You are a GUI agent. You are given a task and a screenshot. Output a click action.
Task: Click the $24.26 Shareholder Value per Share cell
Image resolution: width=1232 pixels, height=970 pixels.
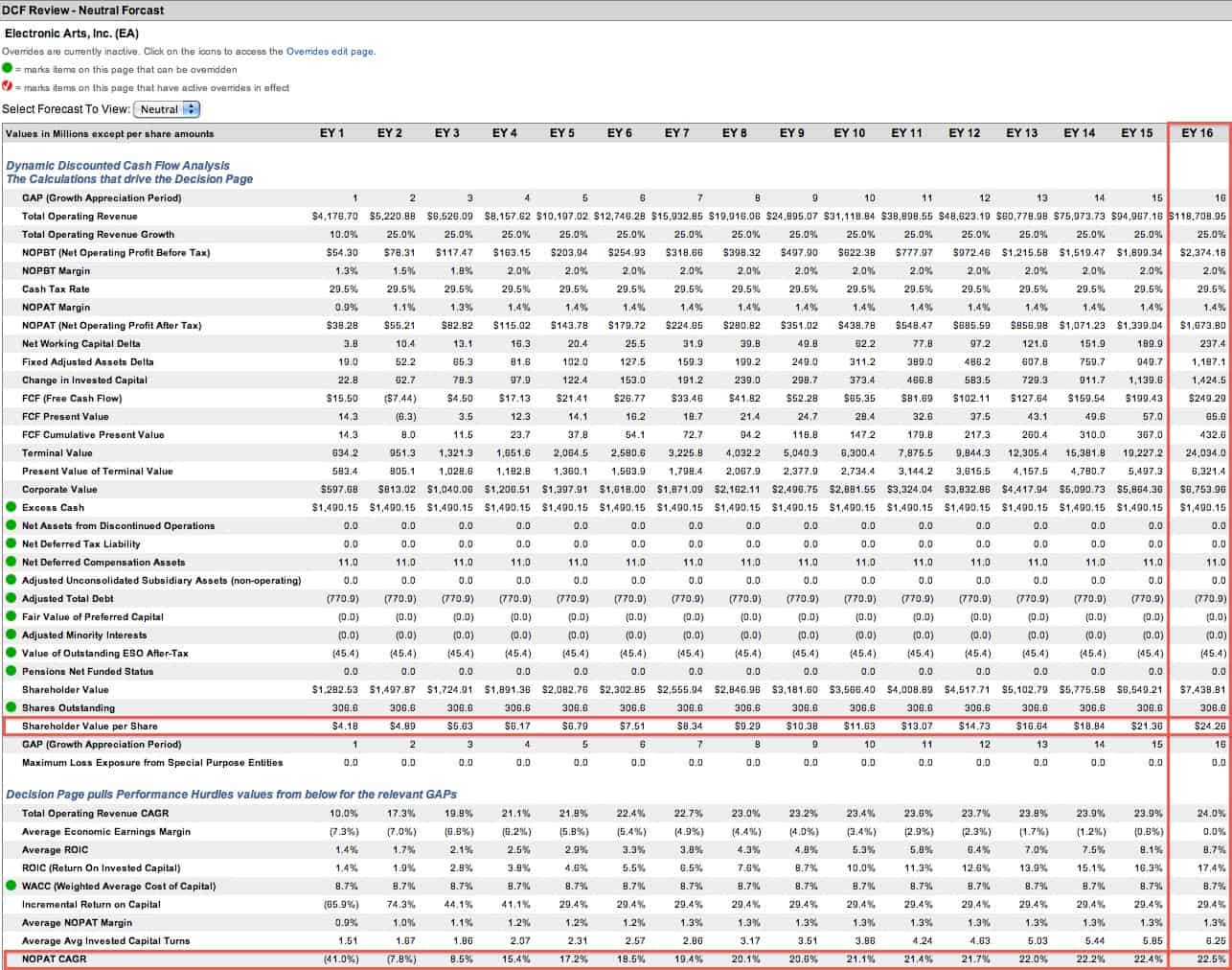(x=1210, y=726)
